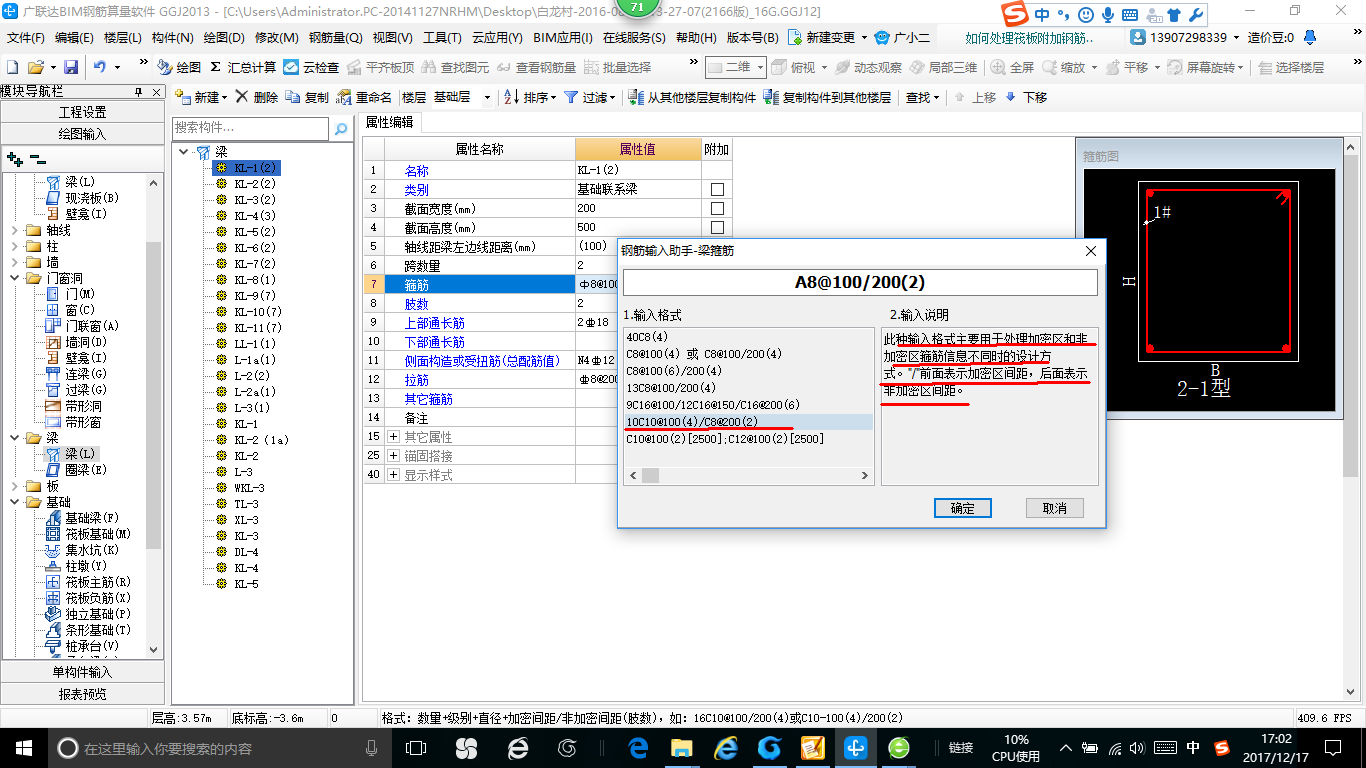Tick the 附加 checkbox for 类别
The width and height of the screenshot is (1366, 768).
click(x=717, y=190)
